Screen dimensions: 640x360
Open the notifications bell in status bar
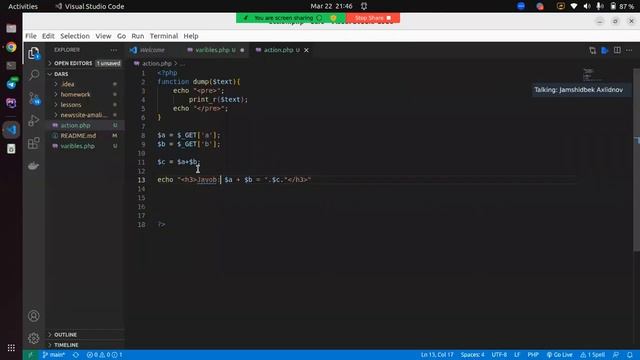tap(630, 355)
